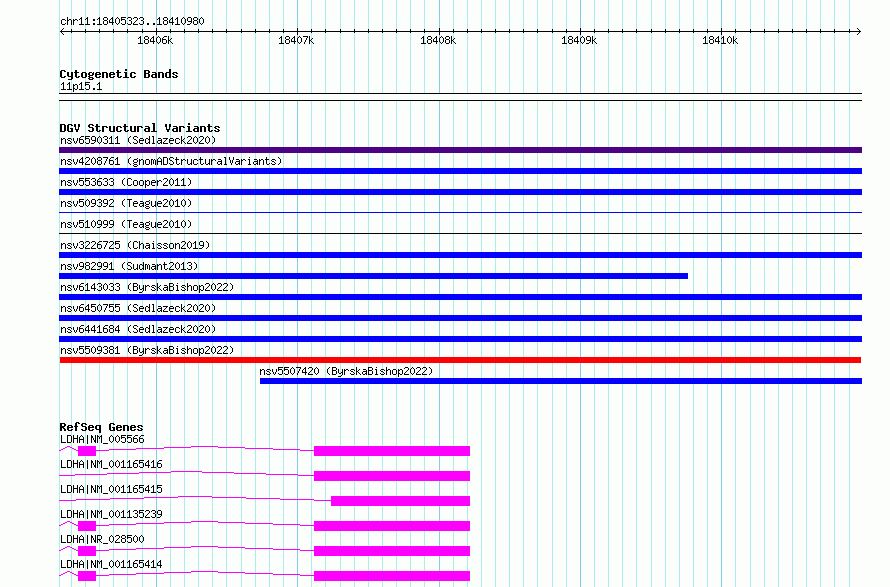The width and height of the screenshot is (890, 587).
Task: Click the small exon of LDHA|NM_001135239
Action: [x=87, y=526]
